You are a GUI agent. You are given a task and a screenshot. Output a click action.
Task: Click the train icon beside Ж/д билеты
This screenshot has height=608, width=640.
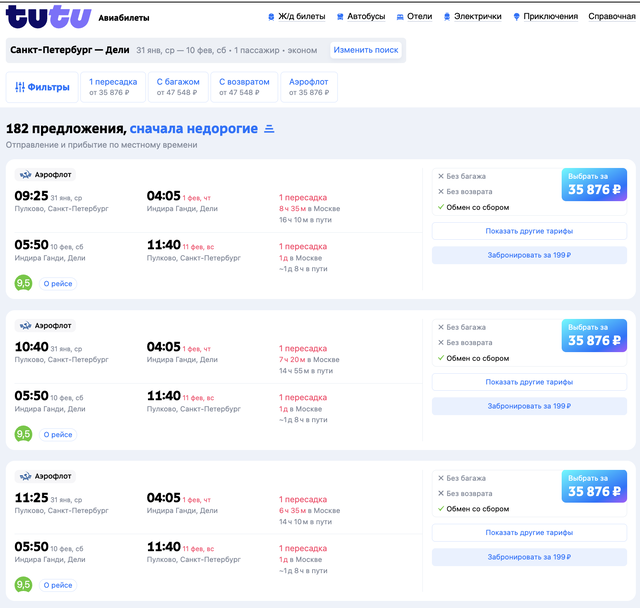pyautogui.click(x=271, y=17)
